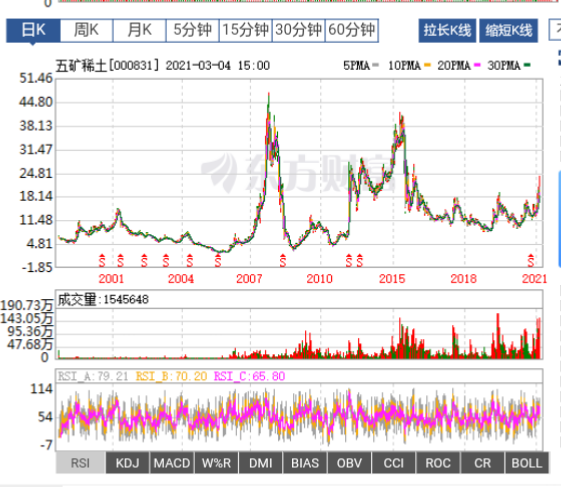This screenshot has height=487, width=561.
Task: Choose the OBV indicator
Action: coord(350,463)
